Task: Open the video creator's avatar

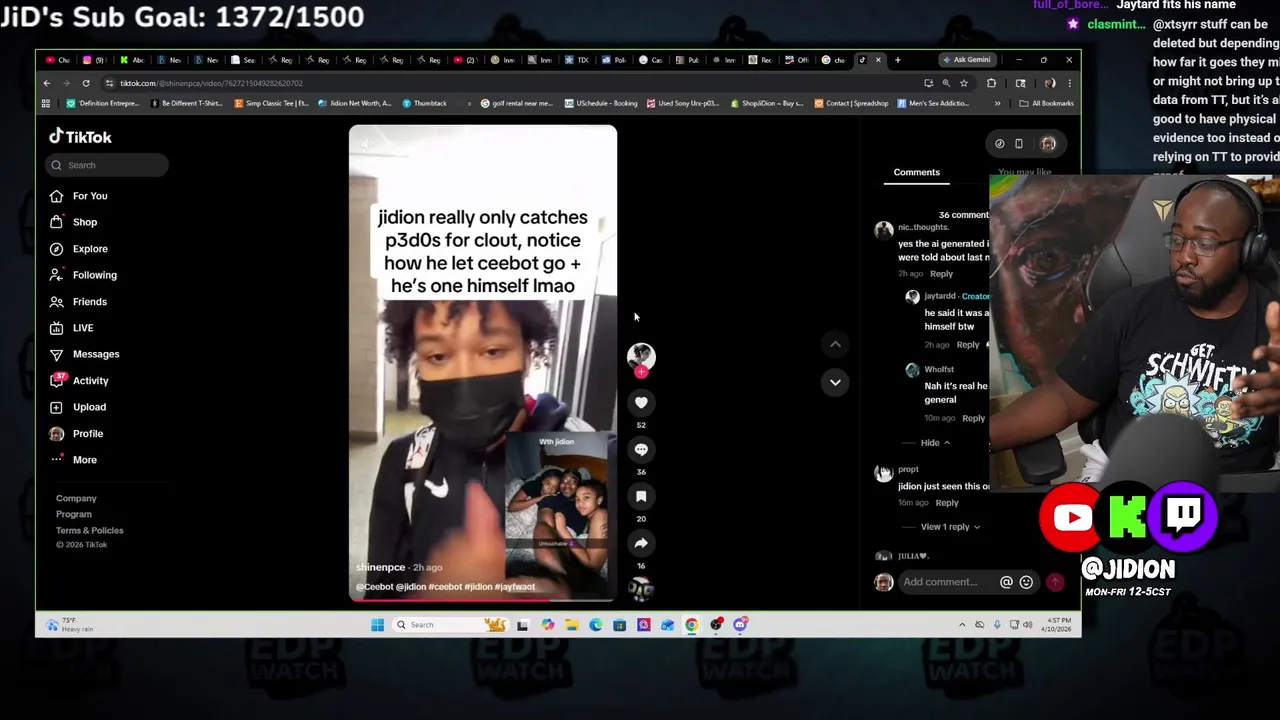Action: tap(641, 357)
